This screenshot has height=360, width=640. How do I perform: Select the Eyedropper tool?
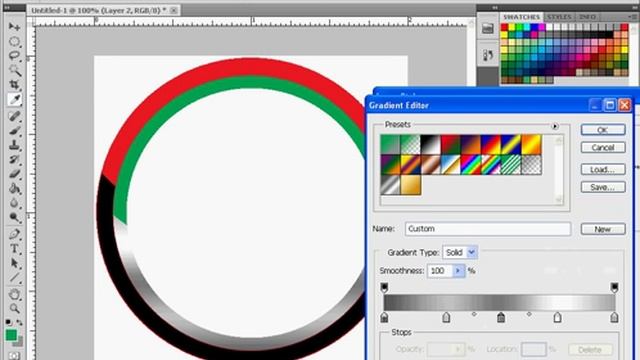pos(14,100)
